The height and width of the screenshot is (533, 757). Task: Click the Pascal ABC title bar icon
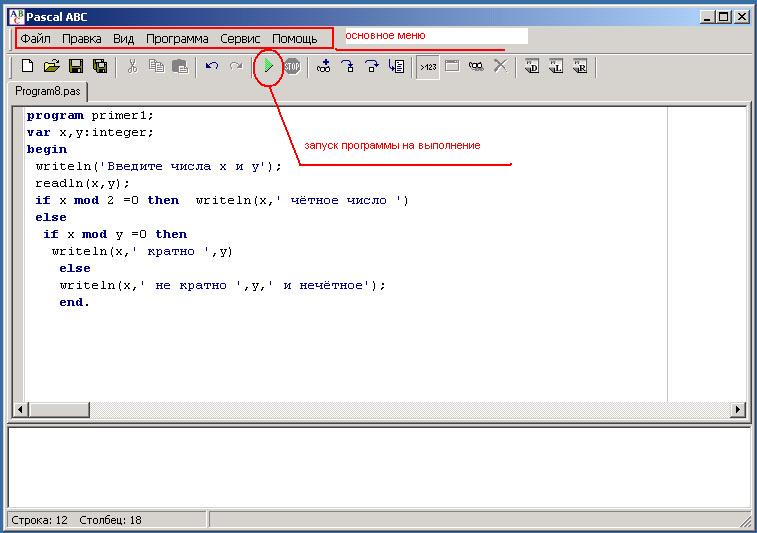tap(16, 17)
